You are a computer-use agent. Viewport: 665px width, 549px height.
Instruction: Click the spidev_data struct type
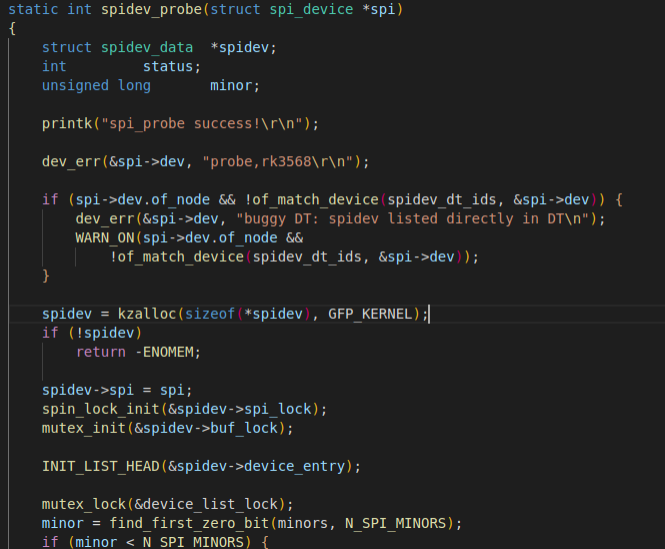click(x=147, y=48)
